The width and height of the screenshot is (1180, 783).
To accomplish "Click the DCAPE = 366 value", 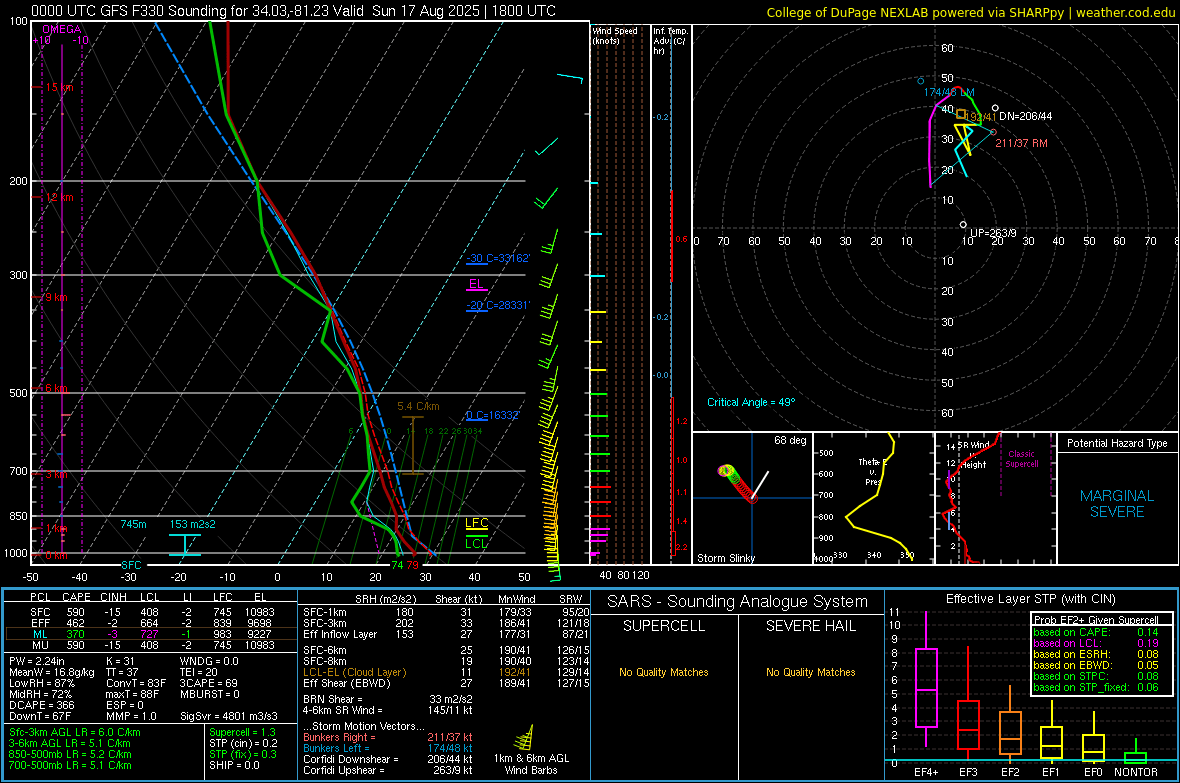I will pyautogui.click(x=41, y=705).
